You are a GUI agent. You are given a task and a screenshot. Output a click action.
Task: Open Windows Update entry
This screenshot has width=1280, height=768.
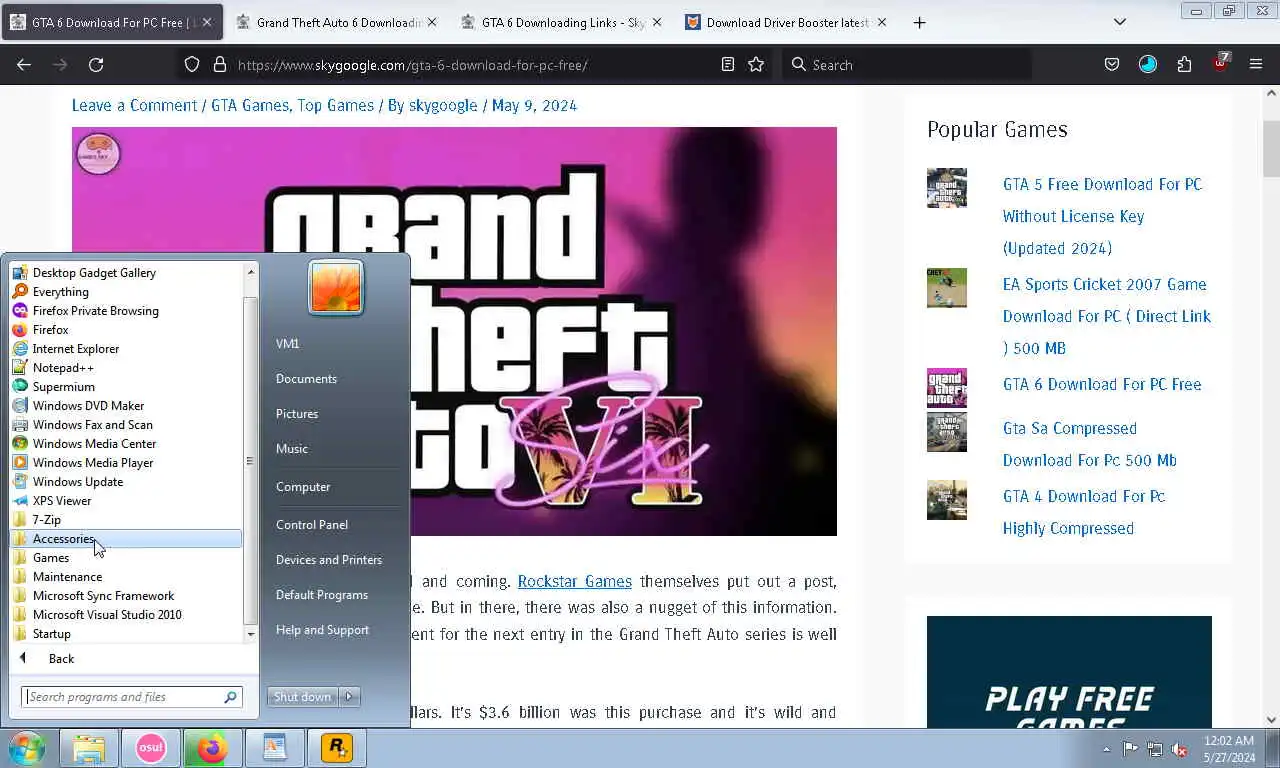point(126,482)
